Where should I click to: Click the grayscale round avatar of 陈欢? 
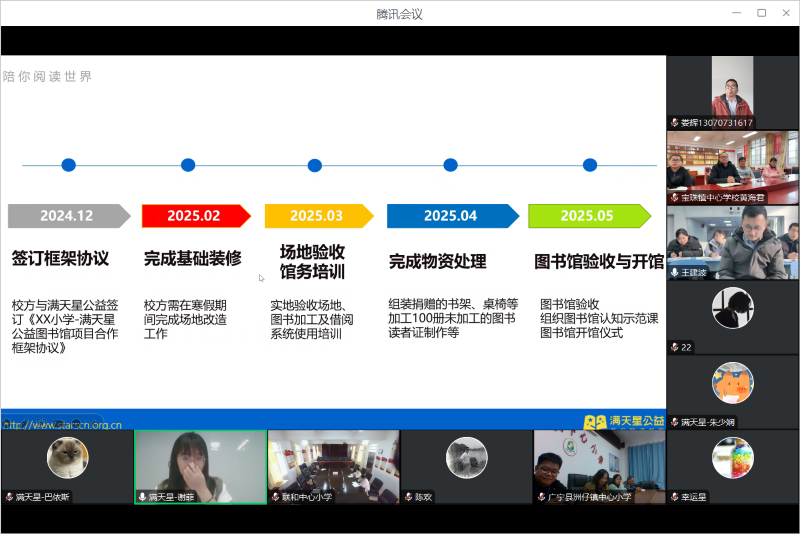click(466, 457)
